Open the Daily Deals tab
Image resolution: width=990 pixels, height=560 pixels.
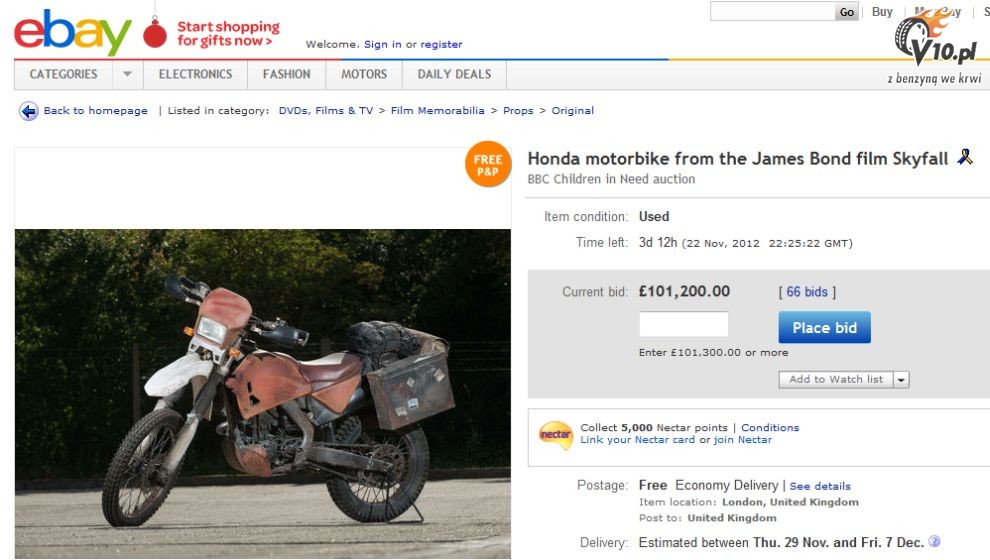(x=454, y=74)
